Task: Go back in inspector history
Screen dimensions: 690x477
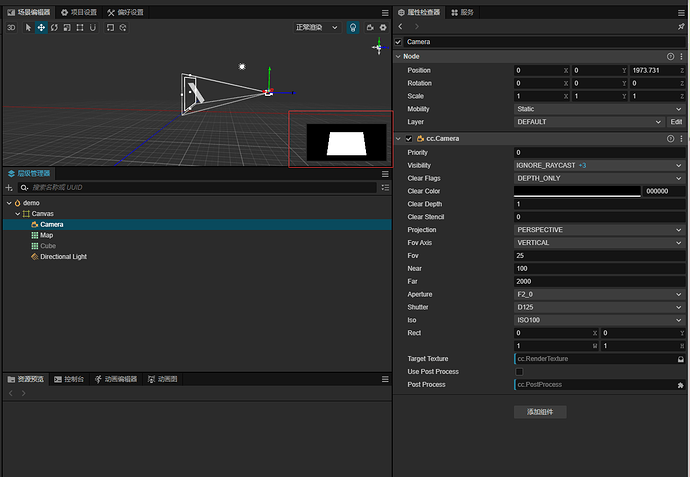Action: (402, 27)
